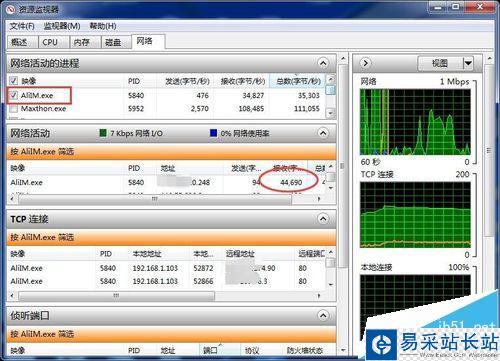
Task: Click the 按 AliIM.exe 筛选 bar in 网络活动
Action: click(171, 152)
